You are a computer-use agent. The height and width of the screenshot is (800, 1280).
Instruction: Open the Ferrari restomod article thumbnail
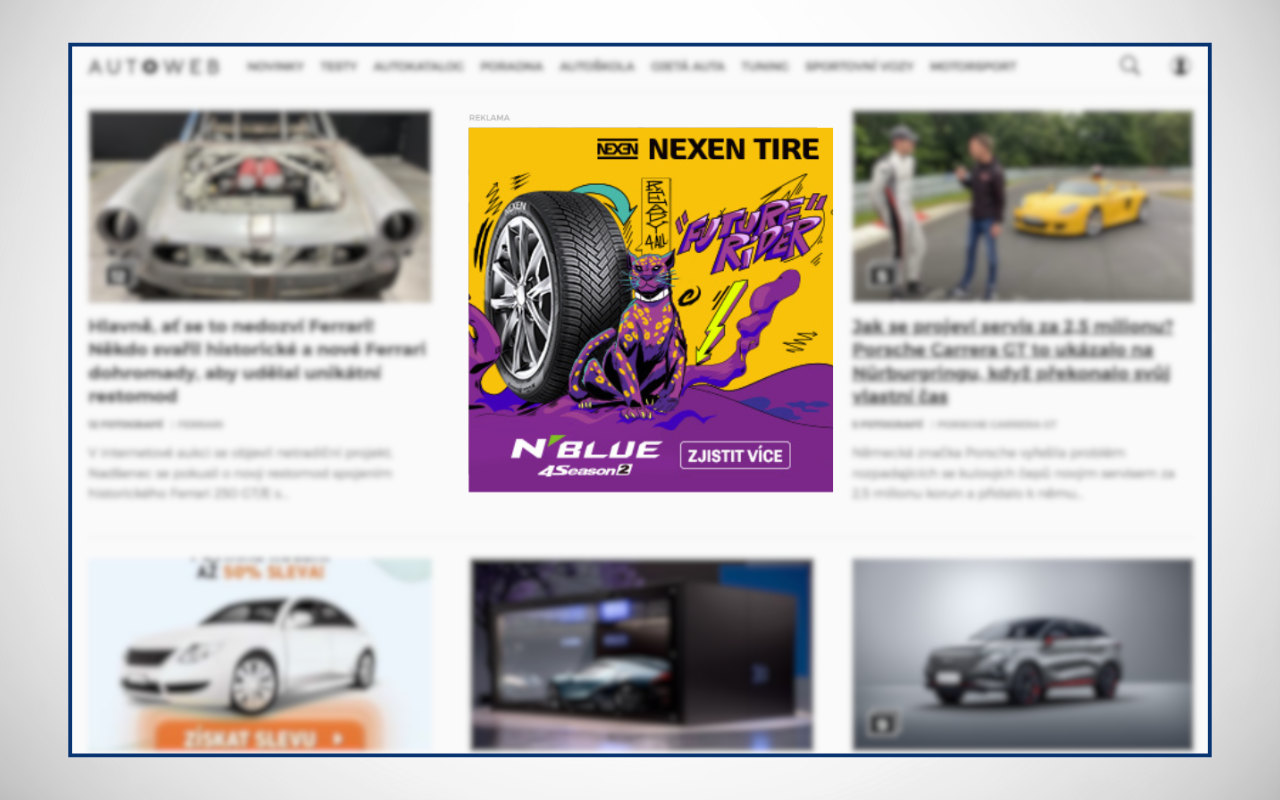[x=260, y=207]
